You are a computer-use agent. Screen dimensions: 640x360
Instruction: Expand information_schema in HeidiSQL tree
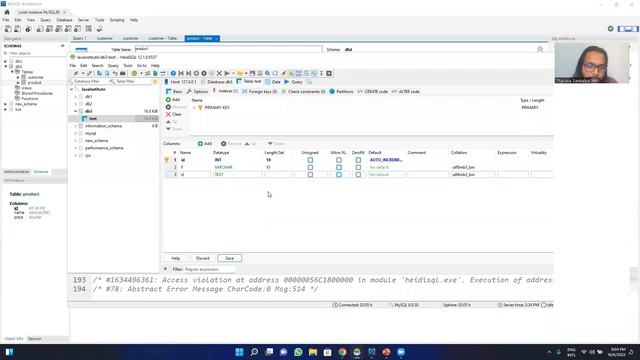[76, 126]
